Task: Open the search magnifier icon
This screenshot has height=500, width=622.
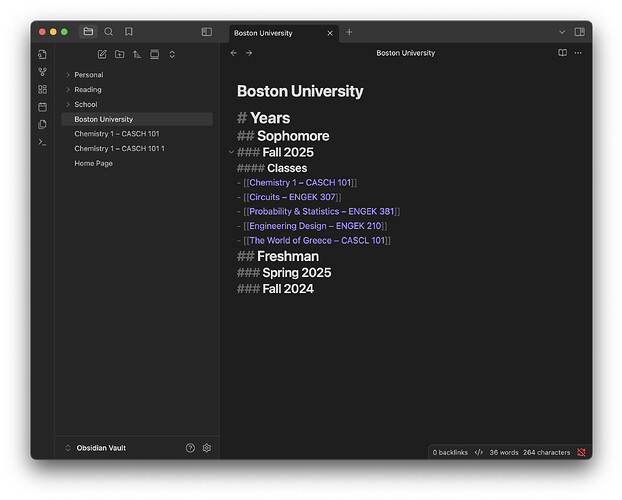Action: (x=108, y=31)
